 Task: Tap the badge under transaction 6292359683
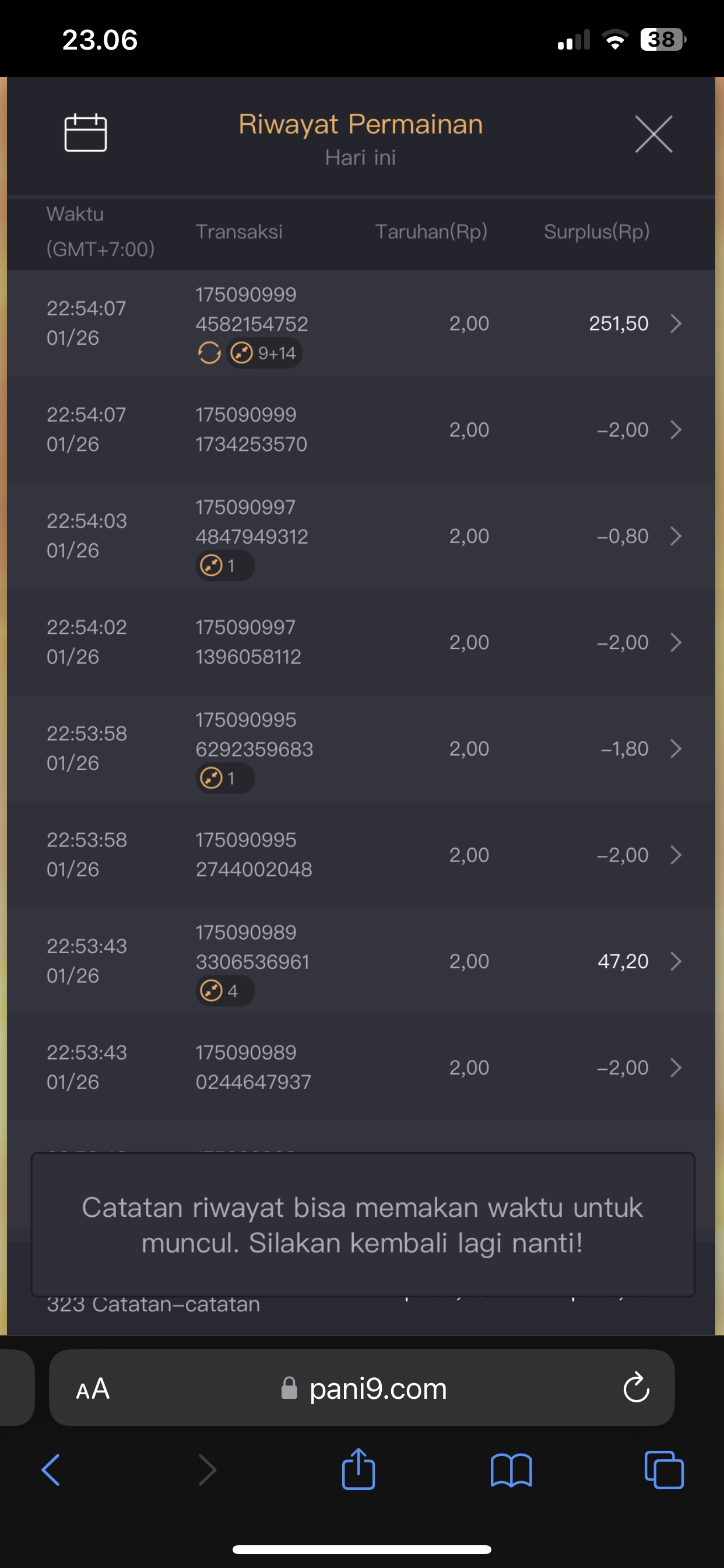224,778
